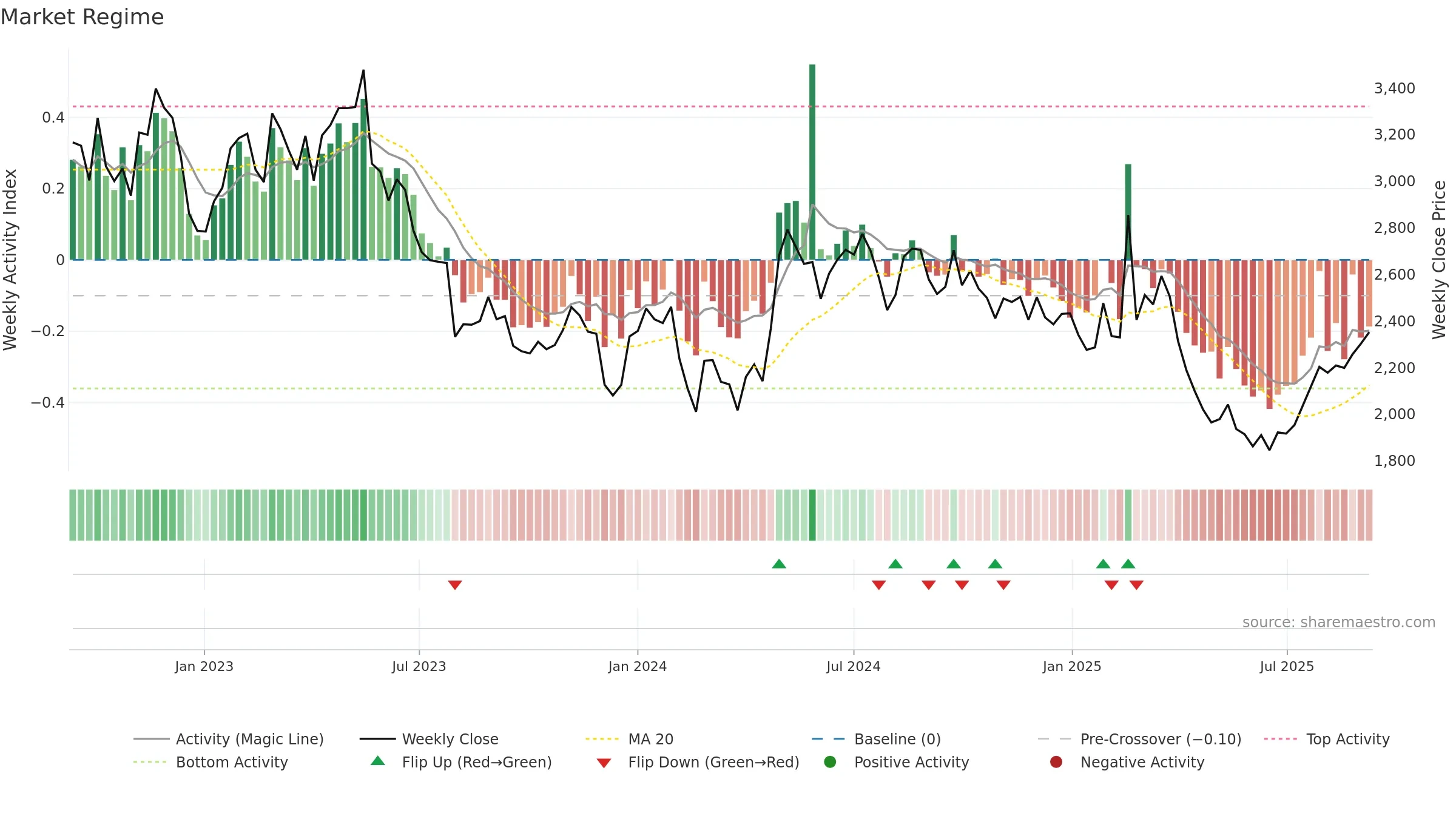The width and height of the screenshot is (1456, 819).
Task: Click the Weekly Close Price axis title
Action: tap(1439, 260)
